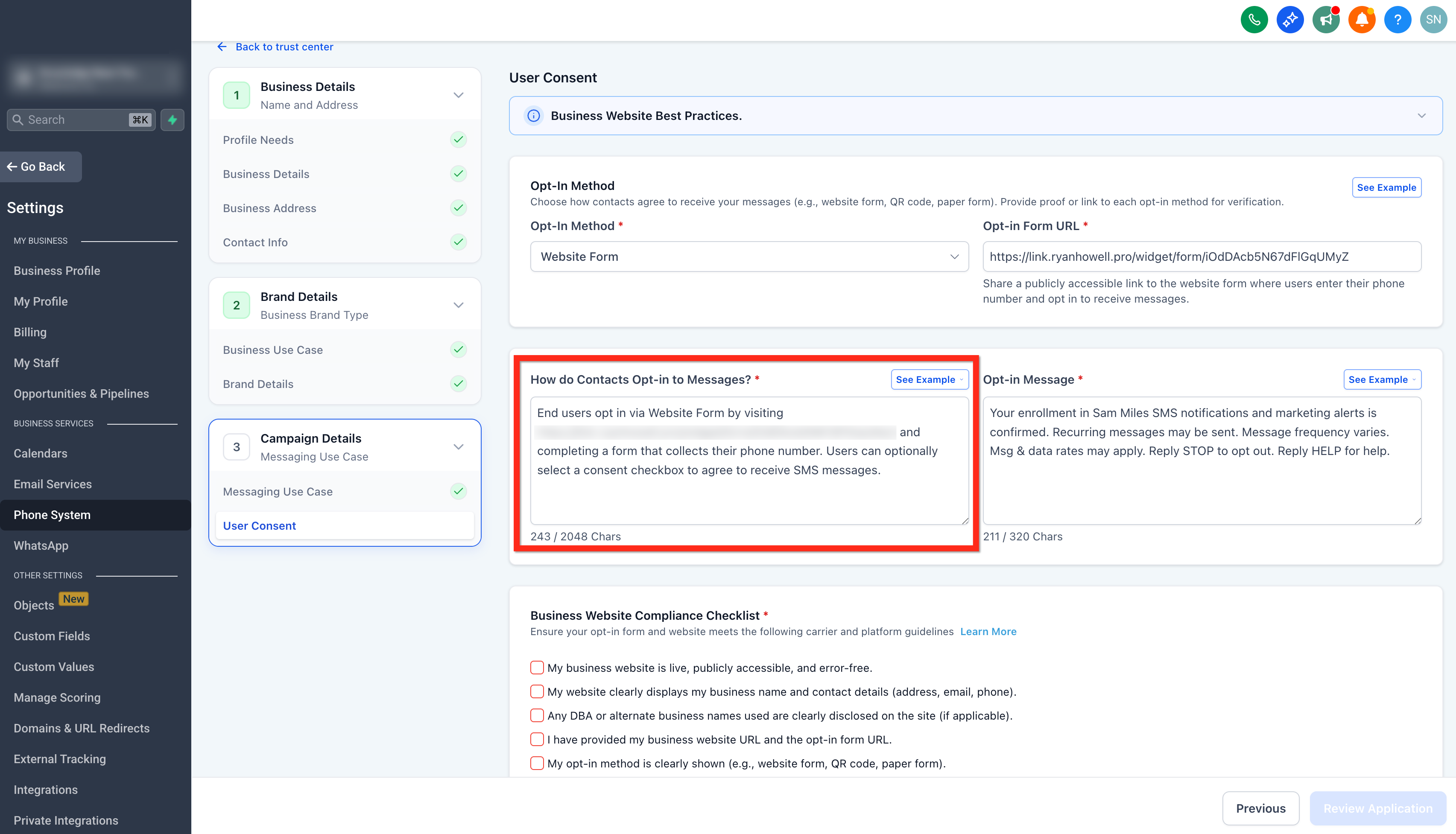Viewport: 1456px width, 834px height.
Task: Click the Learn More link
Action: click(988, 631)
